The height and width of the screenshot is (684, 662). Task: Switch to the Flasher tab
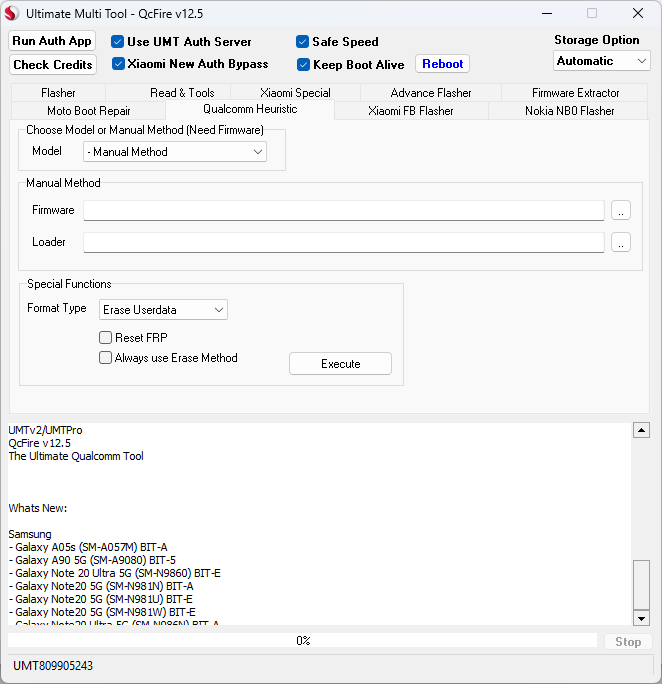pos(58,93)
